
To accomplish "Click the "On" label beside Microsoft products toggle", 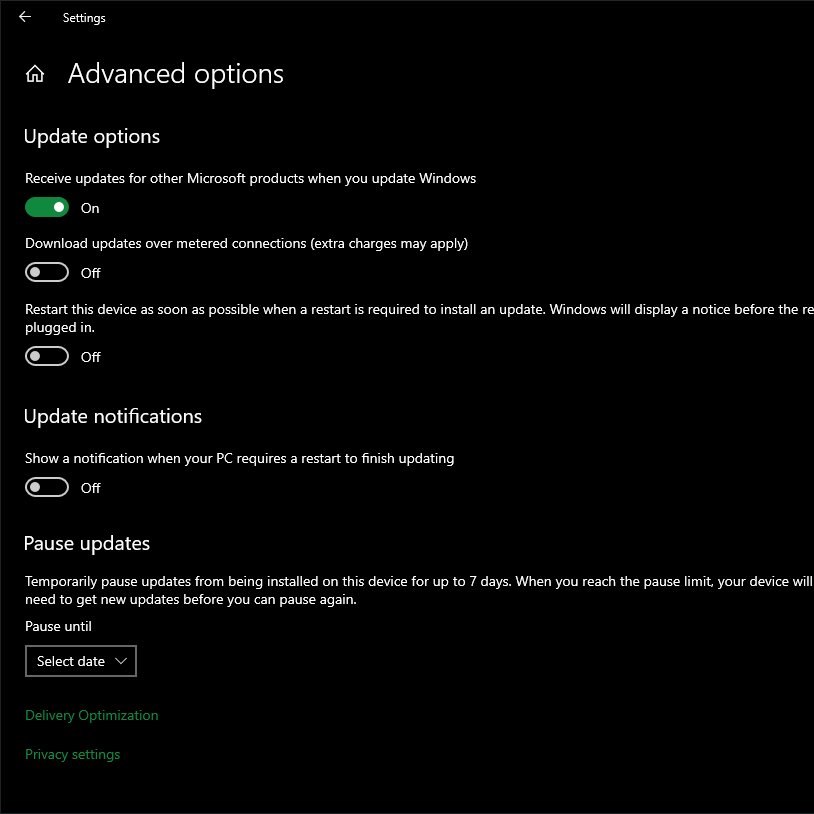I will [x=90, y=208].
